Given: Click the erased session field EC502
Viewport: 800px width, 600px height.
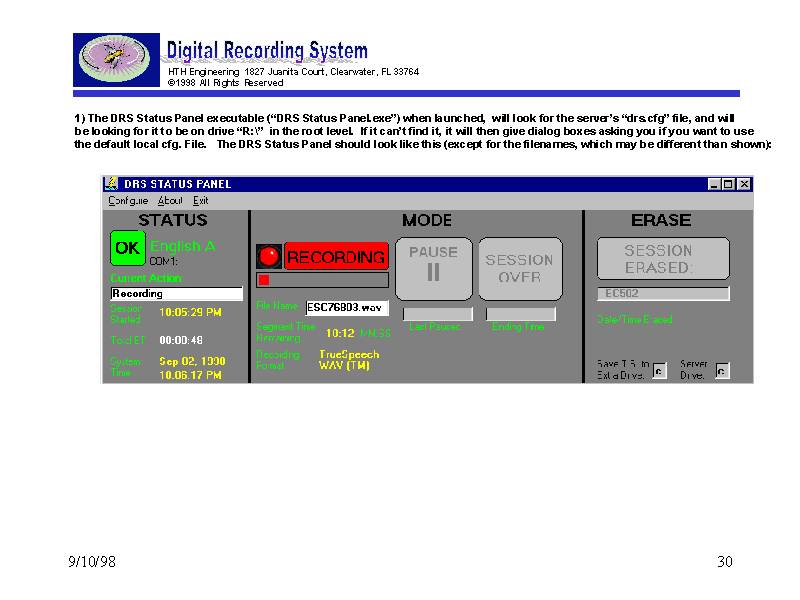Looking at the screenshot, I should click(663, 294).
